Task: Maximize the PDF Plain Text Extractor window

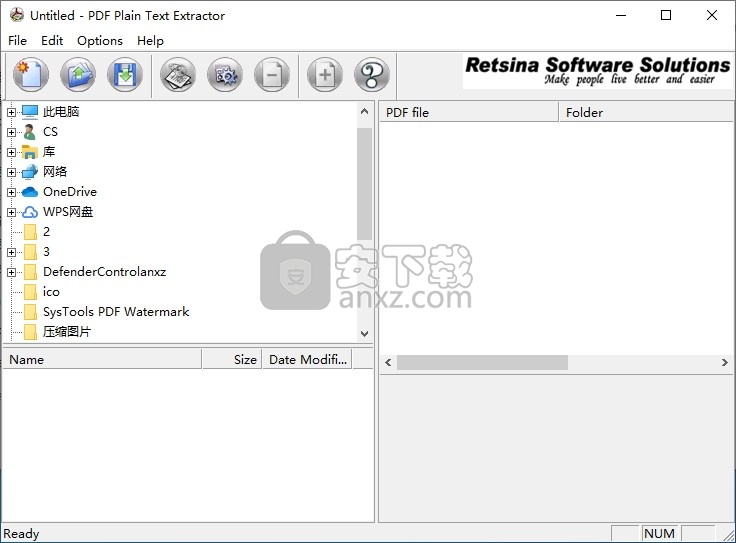Action: [x=666, y=15]
